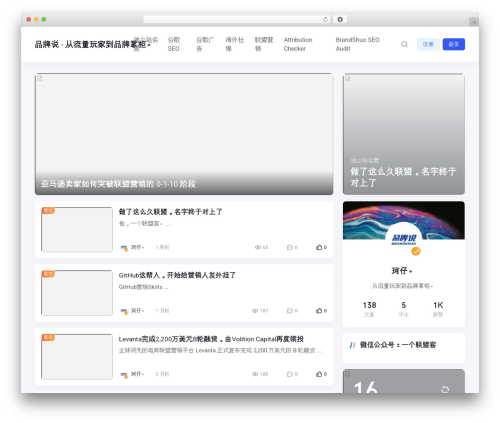Click views eye icon on 做了这么久联盟 article
The image size is (500, 423).
point(258,247)
